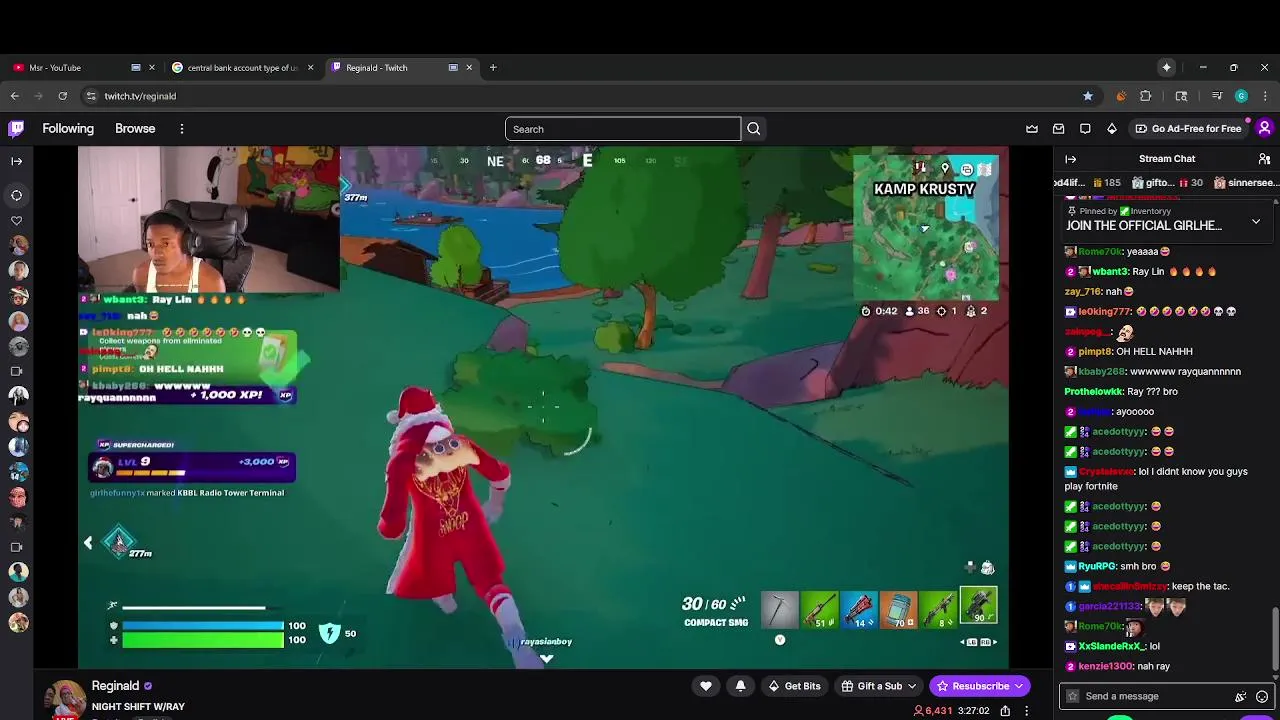Click the chat username kenzie1300
Viewport: 1280px width, 720px height.
(x=1106, y=666)
